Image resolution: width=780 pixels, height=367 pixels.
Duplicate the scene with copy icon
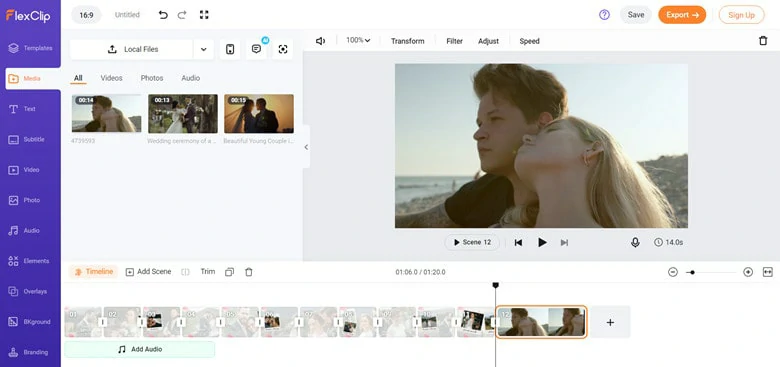229,272
